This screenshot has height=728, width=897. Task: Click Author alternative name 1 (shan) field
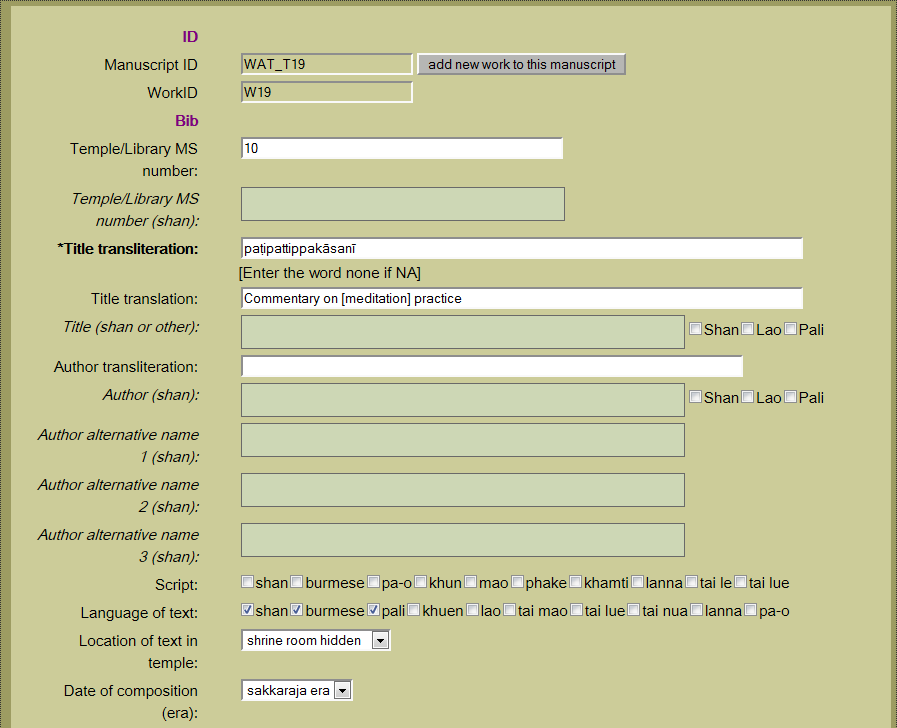[463, 440]
